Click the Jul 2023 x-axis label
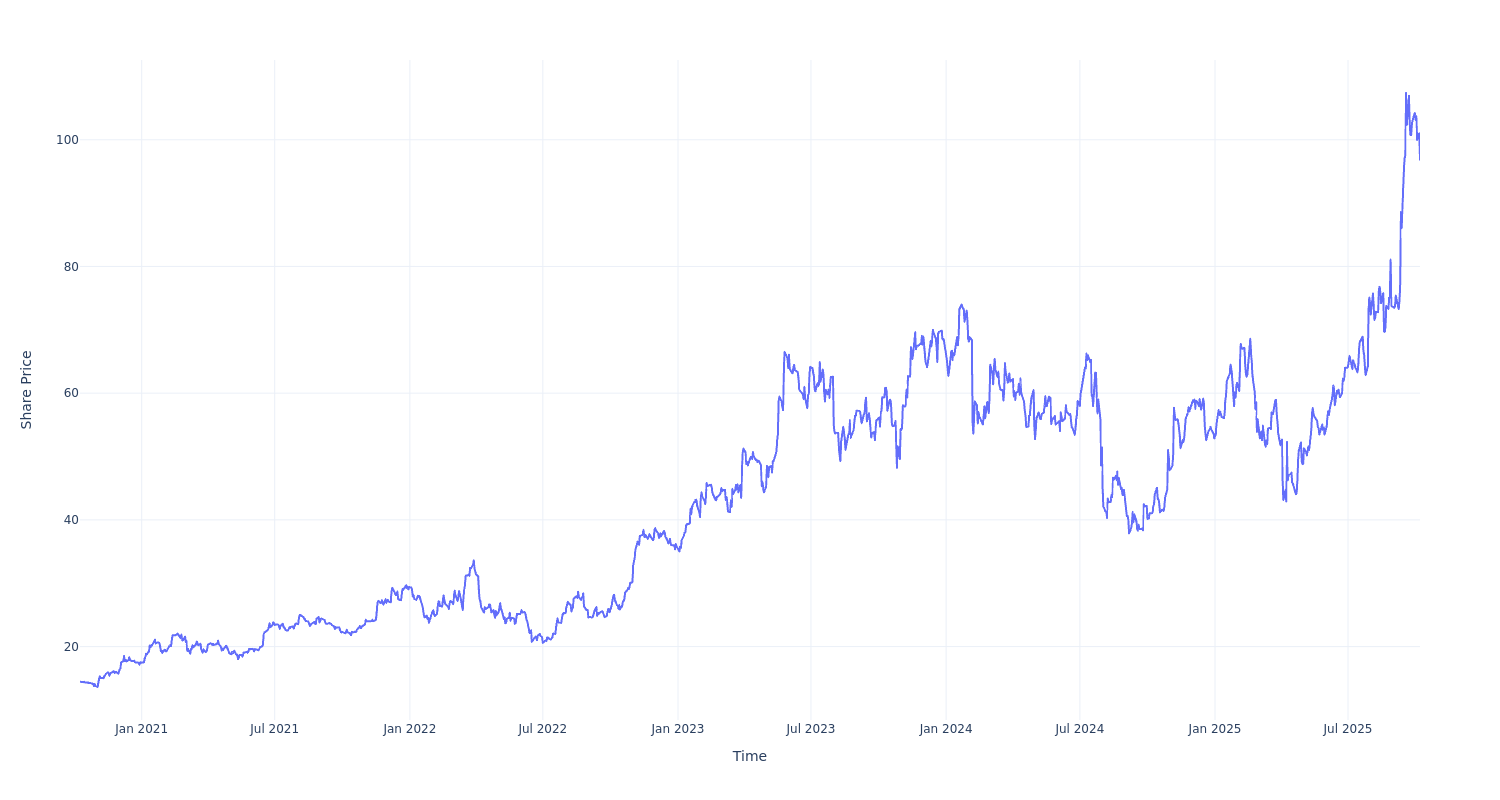This screenshot has height=800, width=1500. click(x=810, y=729)
